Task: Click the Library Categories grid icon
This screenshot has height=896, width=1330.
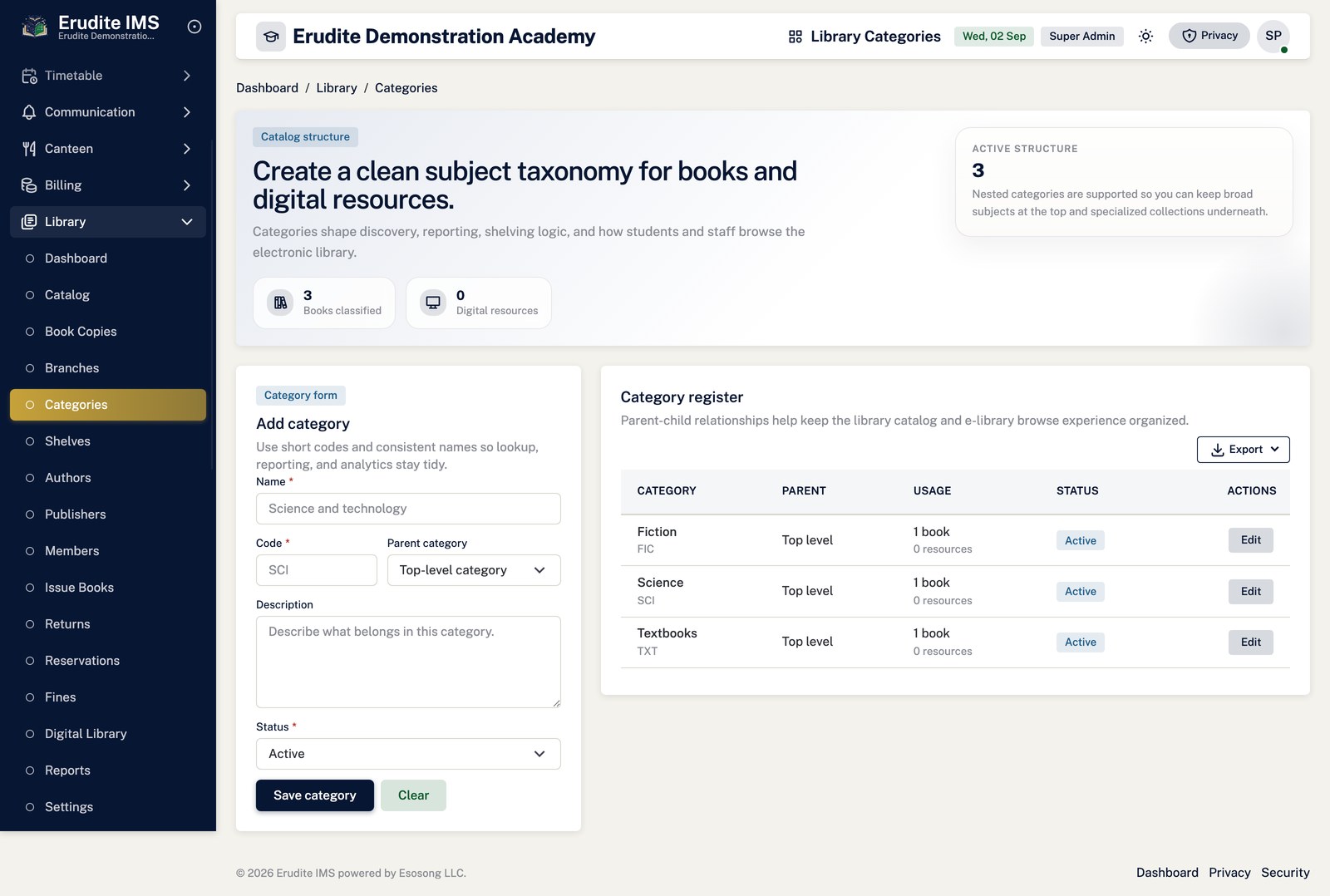Action: pos(796,37)
